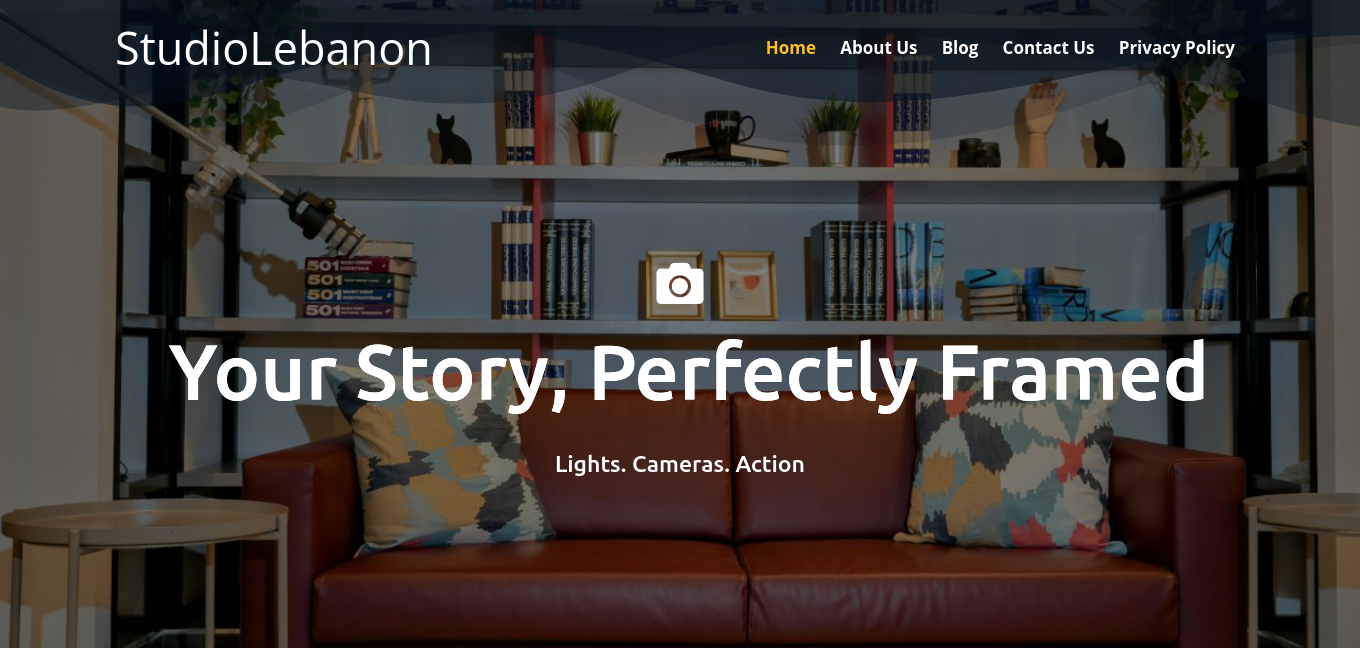This screenshot has height=669, width=1360.
Task: Click the wooden hand model on the top shelf
Action: coord(1040,121)
